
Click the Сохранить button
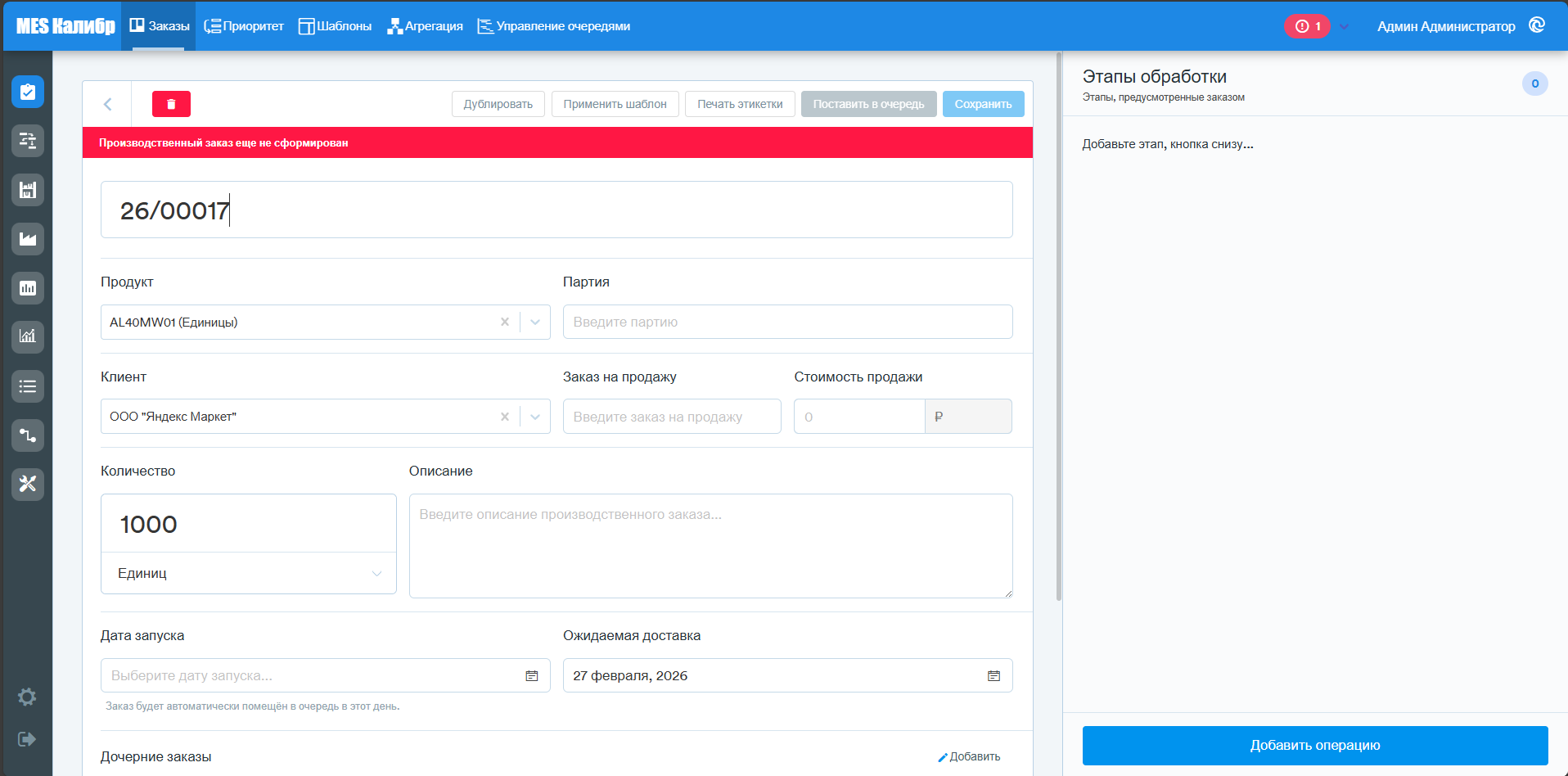coord(983,104)
